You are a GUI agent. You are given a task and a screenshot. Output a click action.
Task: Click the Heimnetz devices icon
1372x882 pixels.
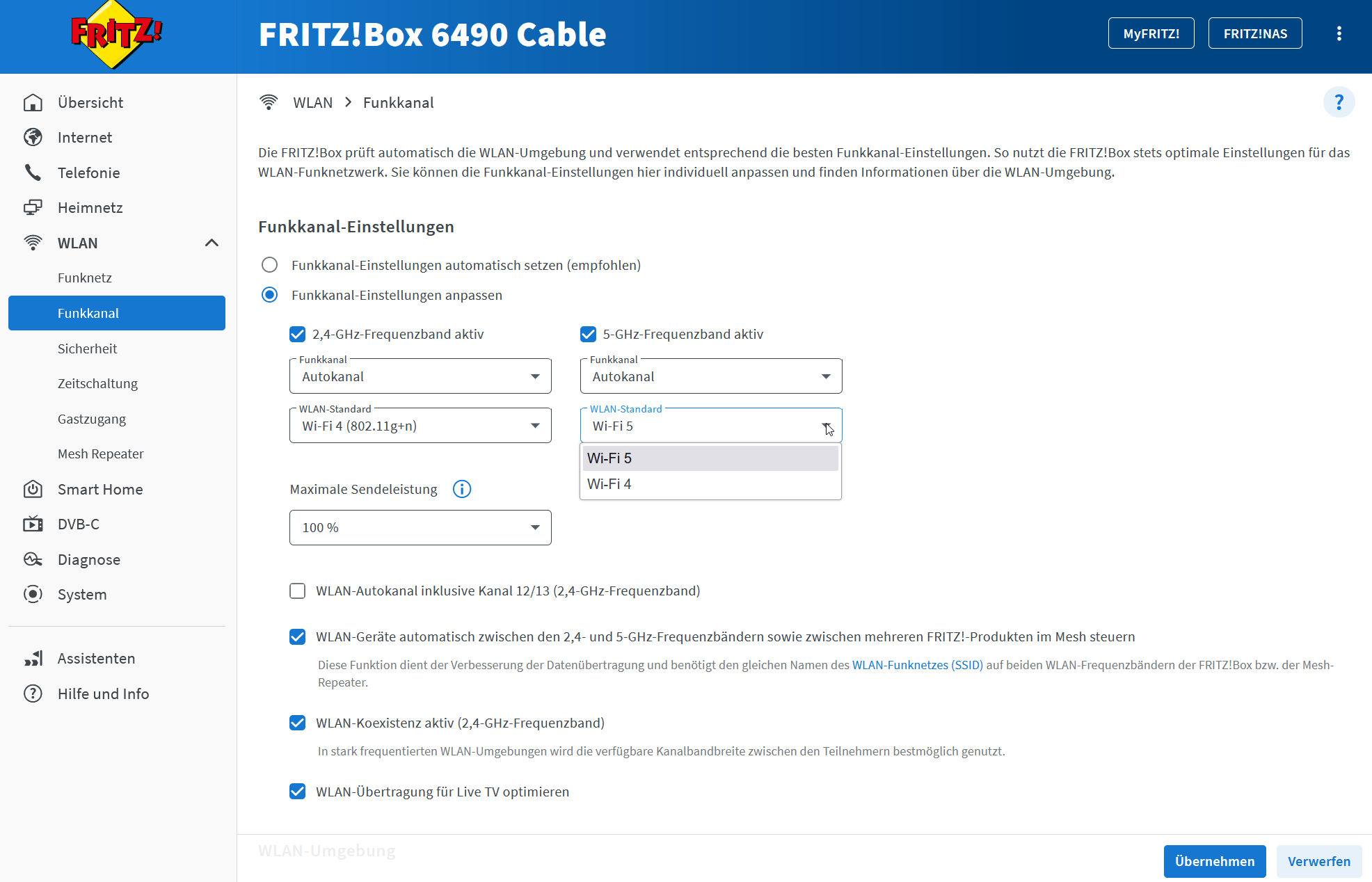tap(33, 207)
